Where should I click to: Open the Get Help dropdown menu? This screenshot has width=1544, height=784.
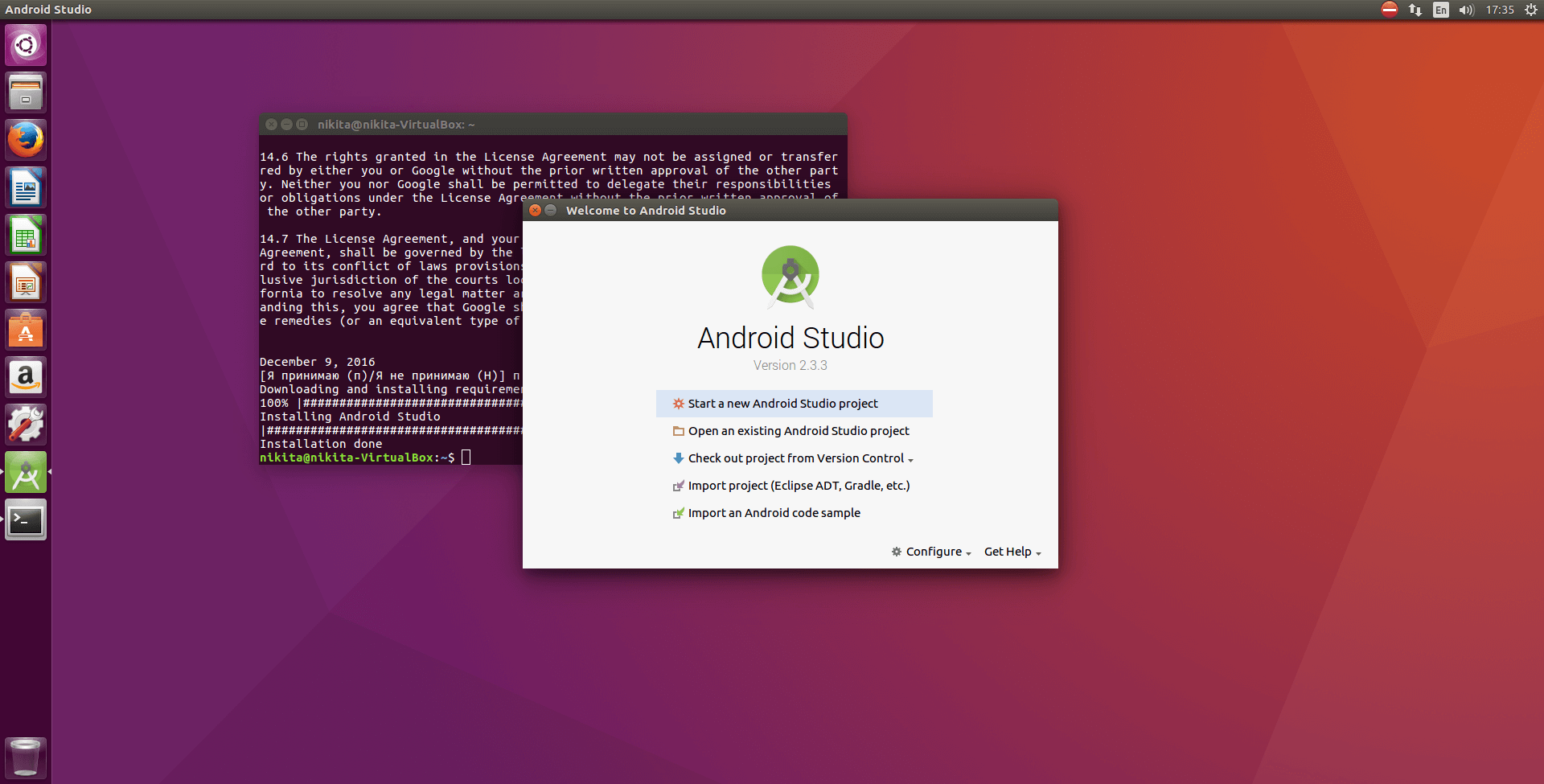[x=1012, y=552]
